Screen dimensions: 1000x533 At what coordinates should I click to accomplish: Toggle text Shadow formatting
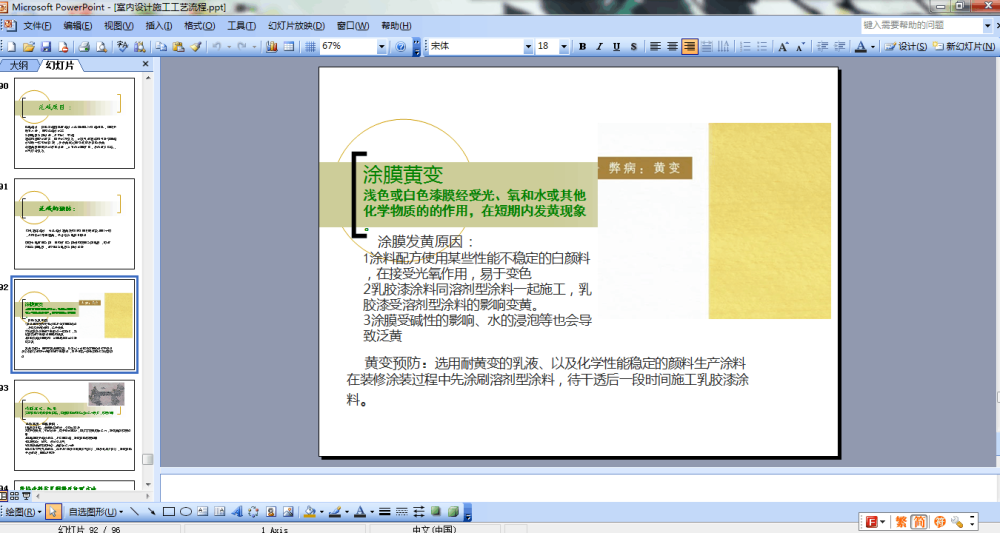(633, 47)
